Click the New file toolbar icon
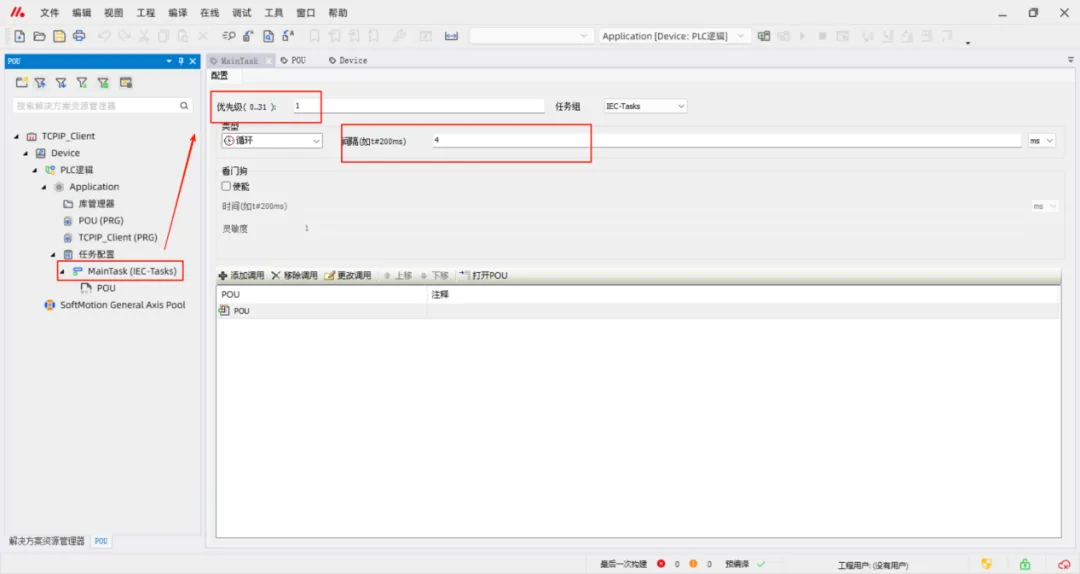Image resolution: width=1080 pixels, height=574 pixels. 19,36
